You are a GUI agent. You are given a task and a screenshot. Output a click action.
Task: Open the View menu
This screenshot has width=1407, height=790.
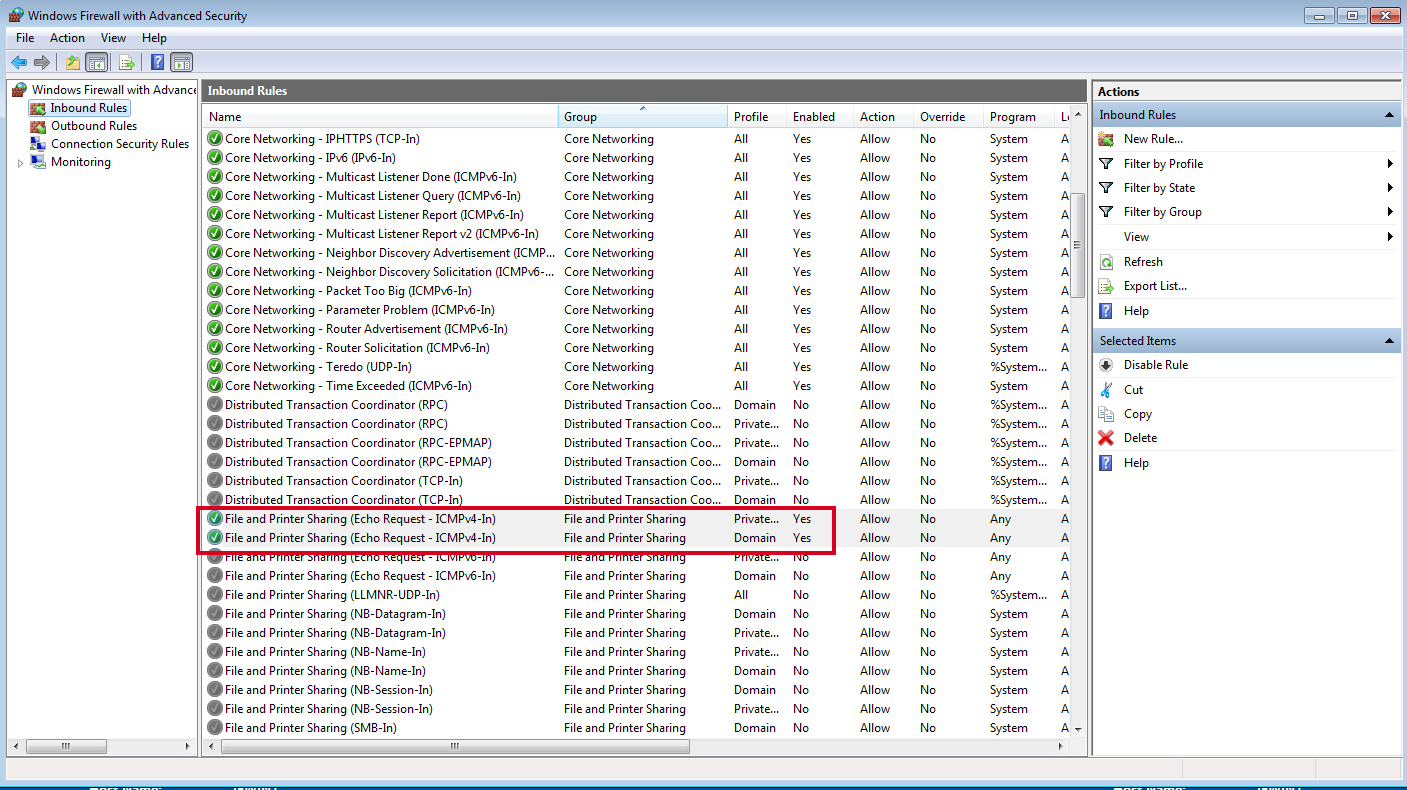[x=113, y=37]
